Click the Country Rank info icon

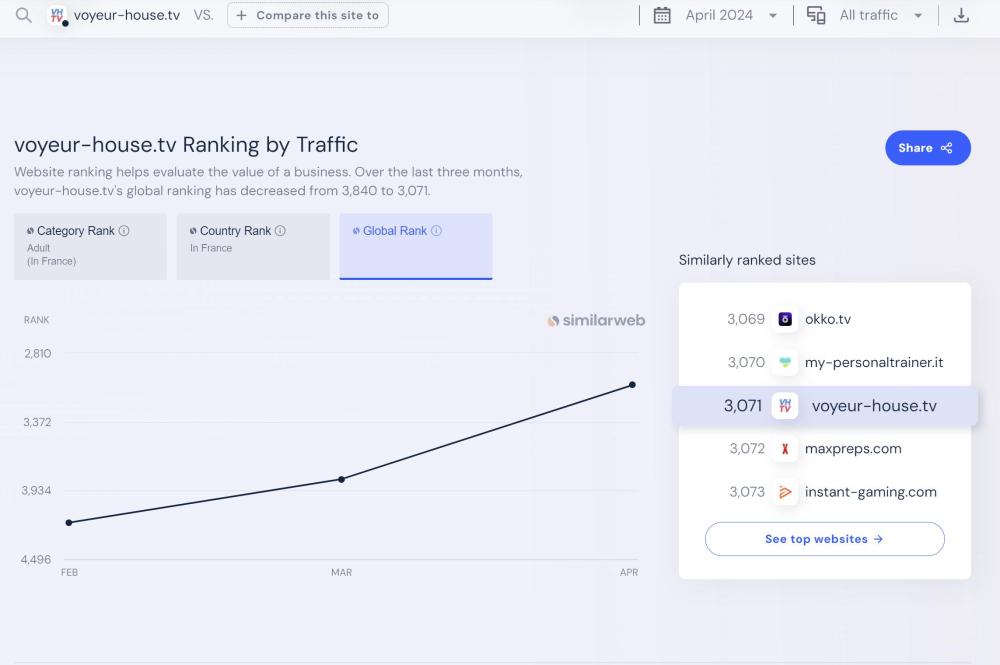(x=280, y=231)
